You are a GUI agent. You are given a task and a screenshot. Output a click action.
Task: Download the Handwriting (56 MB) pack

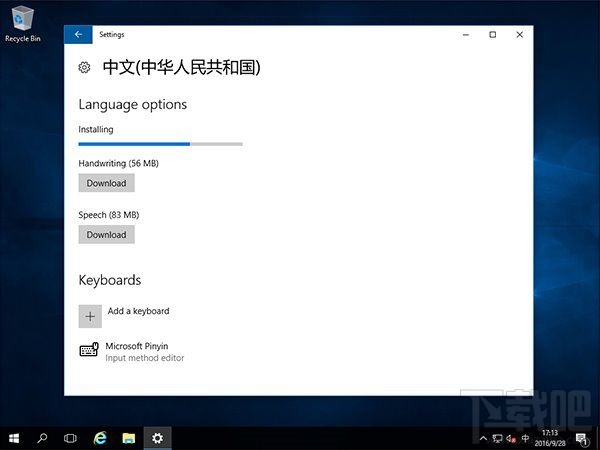point(106,183)
